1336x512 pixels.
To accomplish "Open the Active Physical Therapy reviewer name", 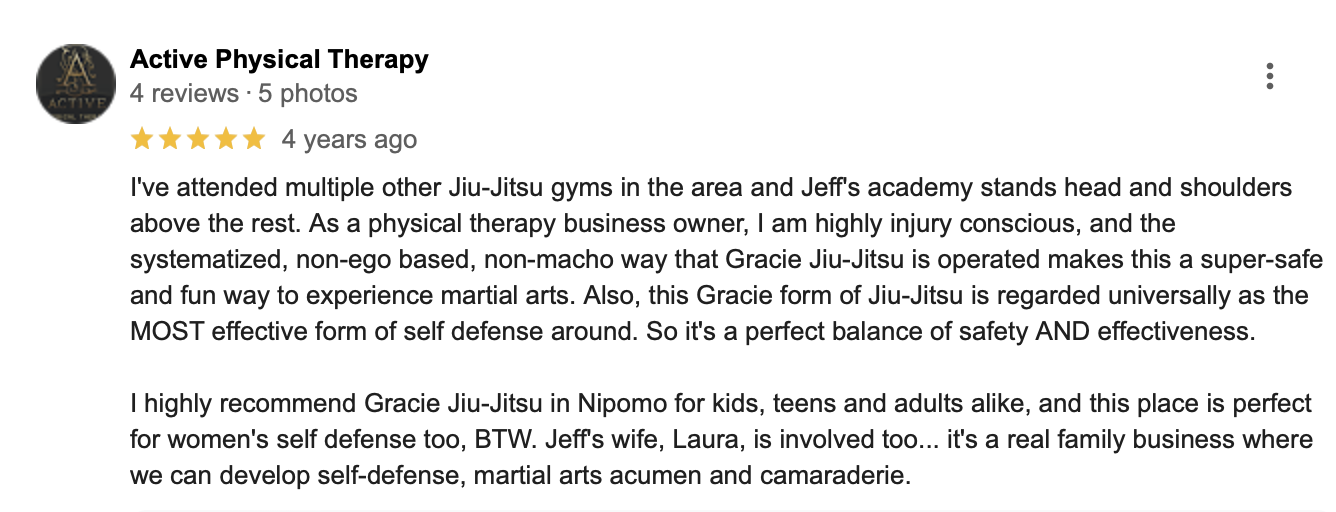I will click(279, 59).
